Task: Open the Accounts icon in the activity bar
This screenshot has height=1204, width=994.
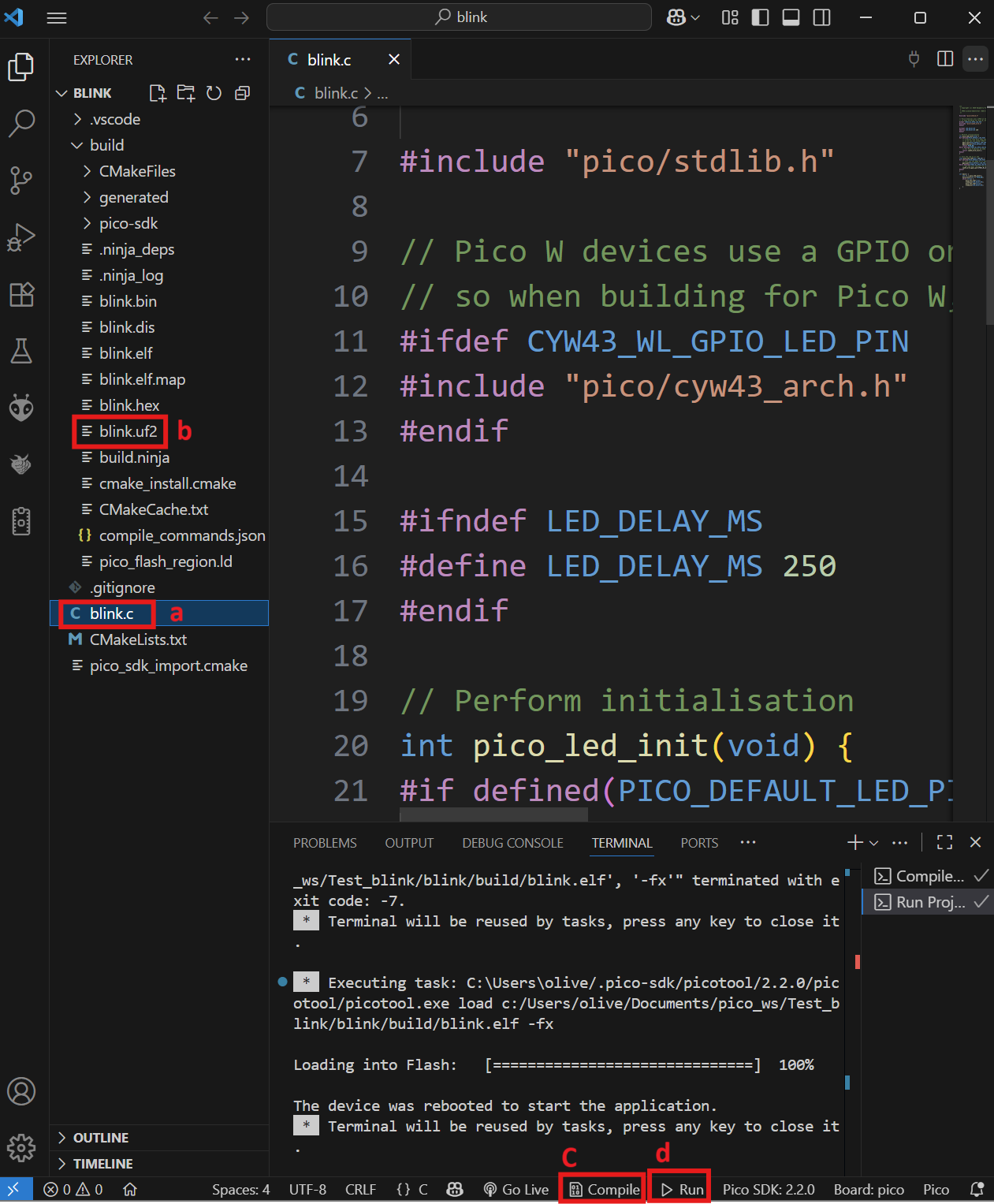Action: pos(21,1092)
